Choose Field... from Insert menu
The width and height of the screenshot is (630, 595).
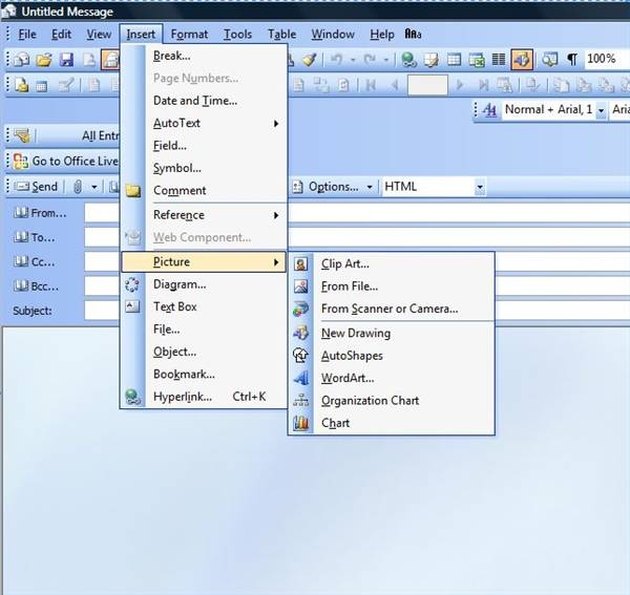click(204, 146)
